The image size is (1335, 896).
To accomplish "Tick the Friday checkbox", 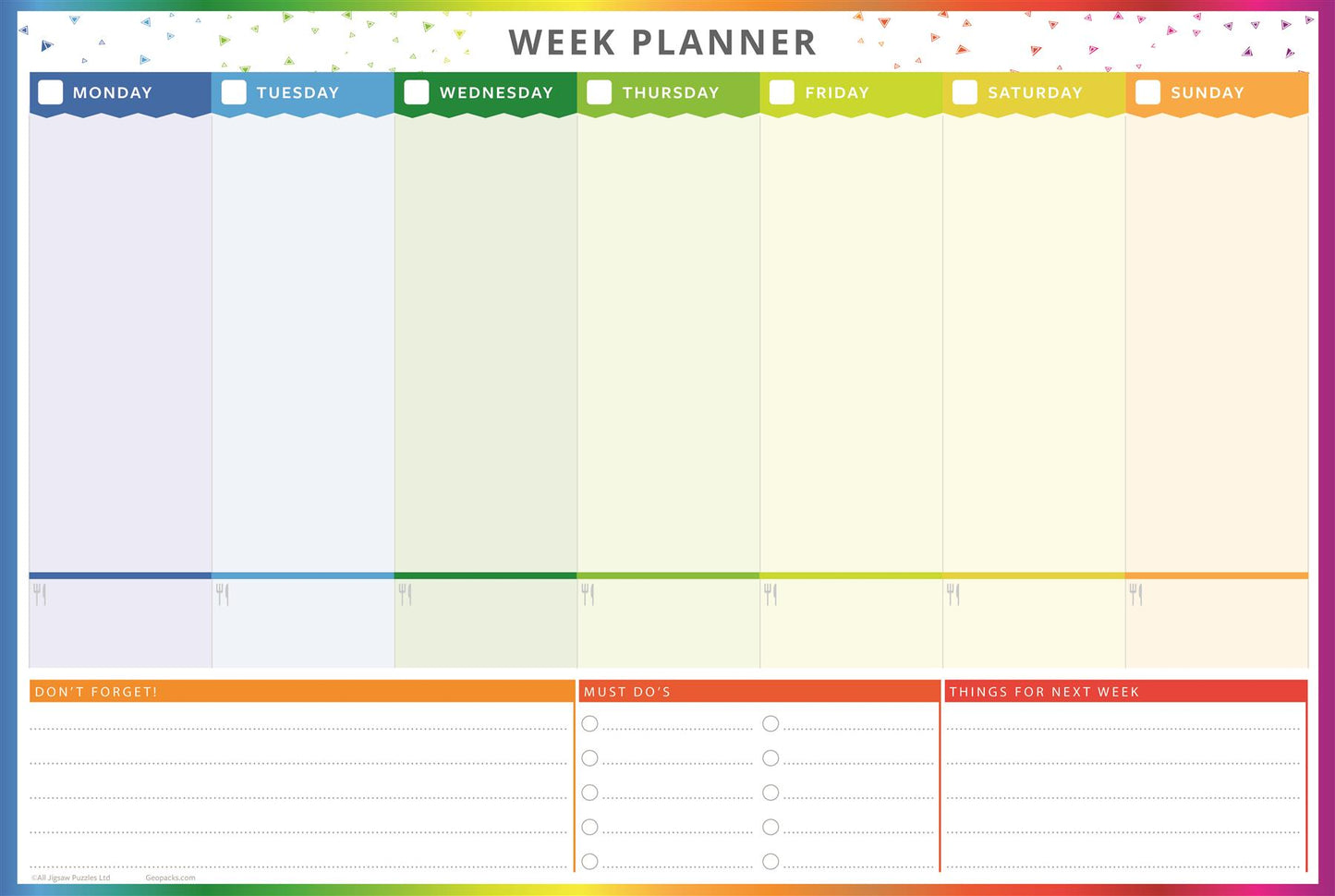I will point(782,92).
